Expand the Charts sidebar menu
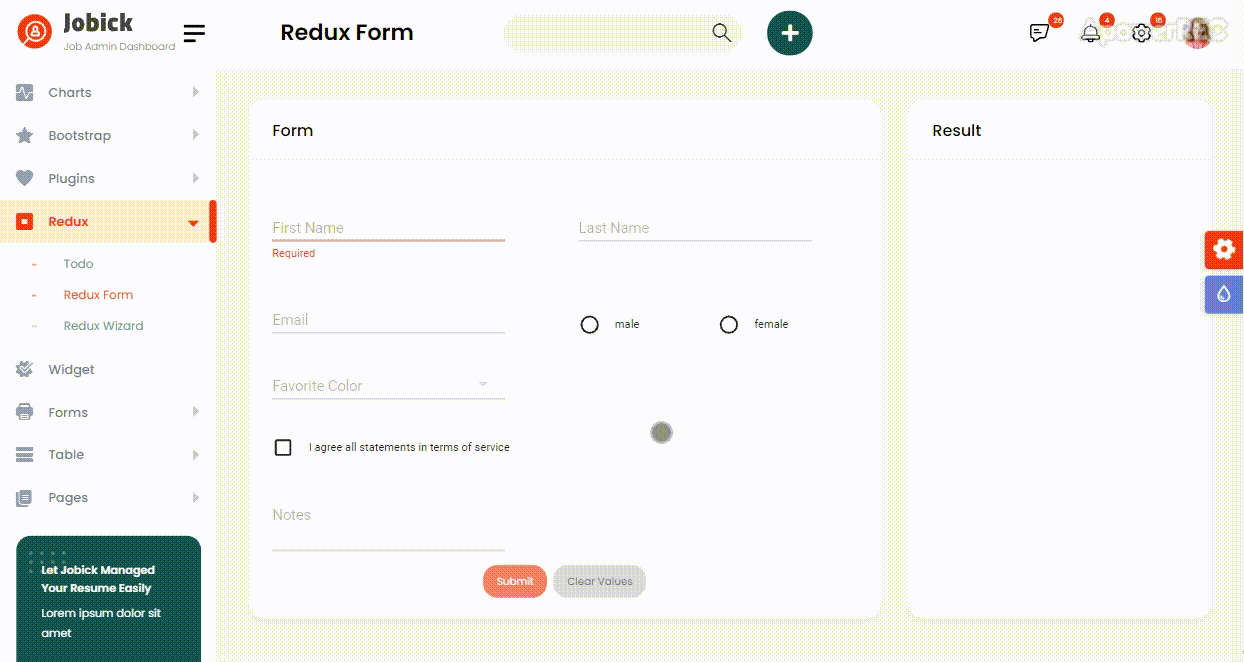This screenshot has height=662, width=1244. click(108, 92)
